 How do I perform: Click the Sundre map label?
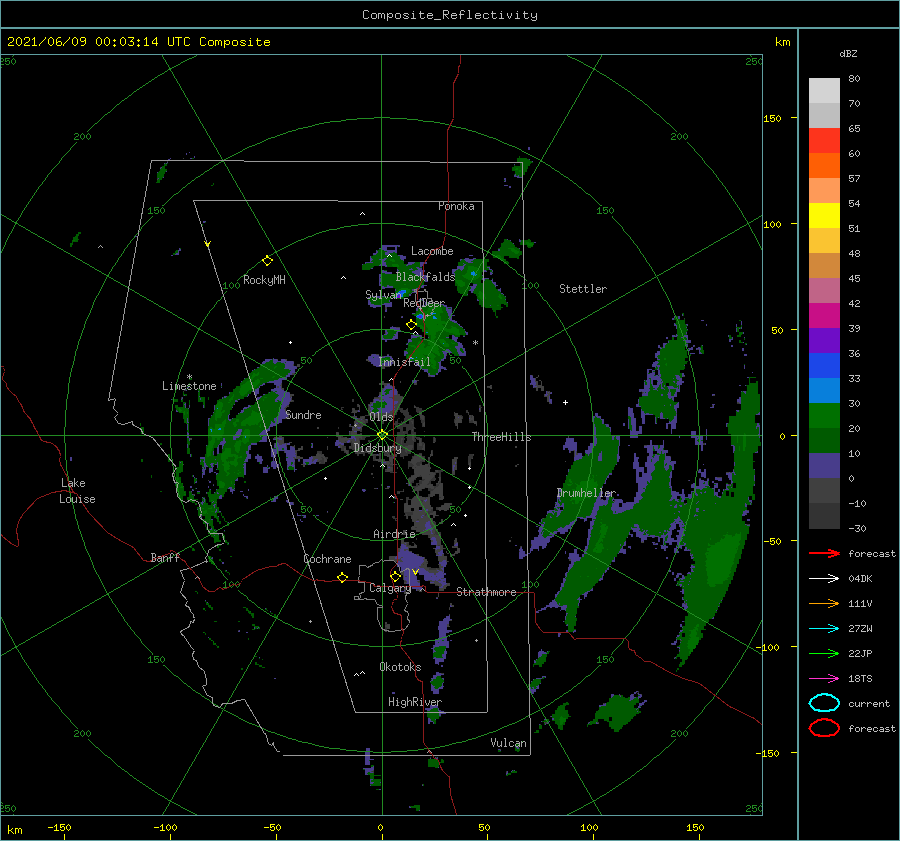[x=304, y=414]
